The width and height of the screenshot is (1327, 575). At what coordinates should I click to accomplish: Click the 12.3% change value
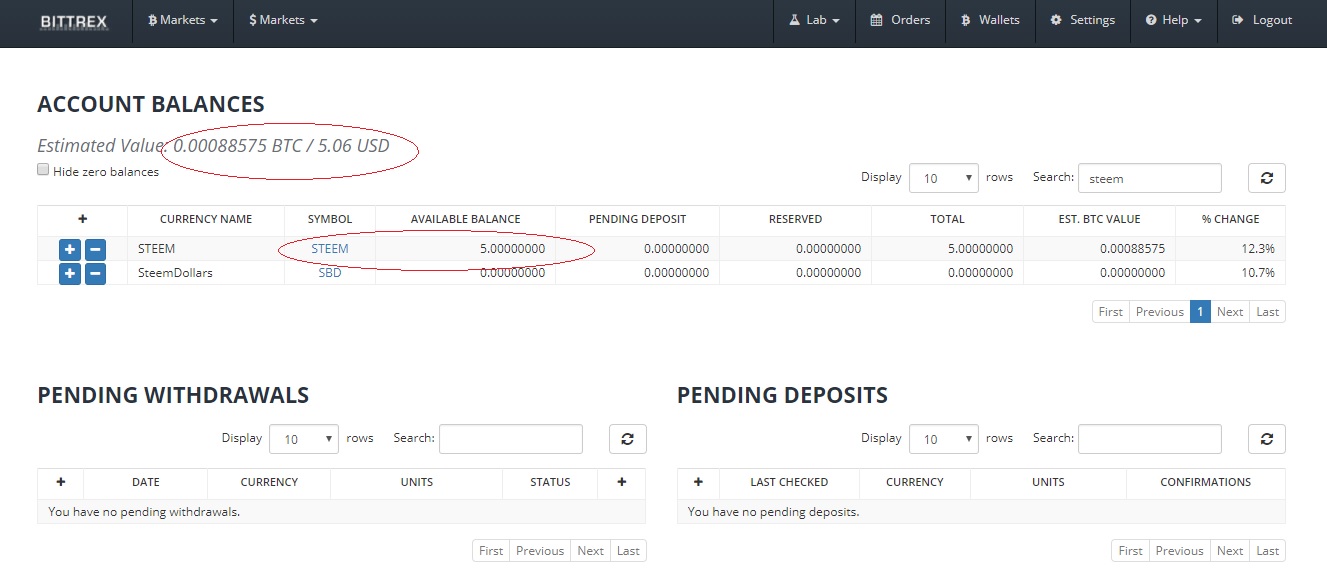(x=1258, y=248)
